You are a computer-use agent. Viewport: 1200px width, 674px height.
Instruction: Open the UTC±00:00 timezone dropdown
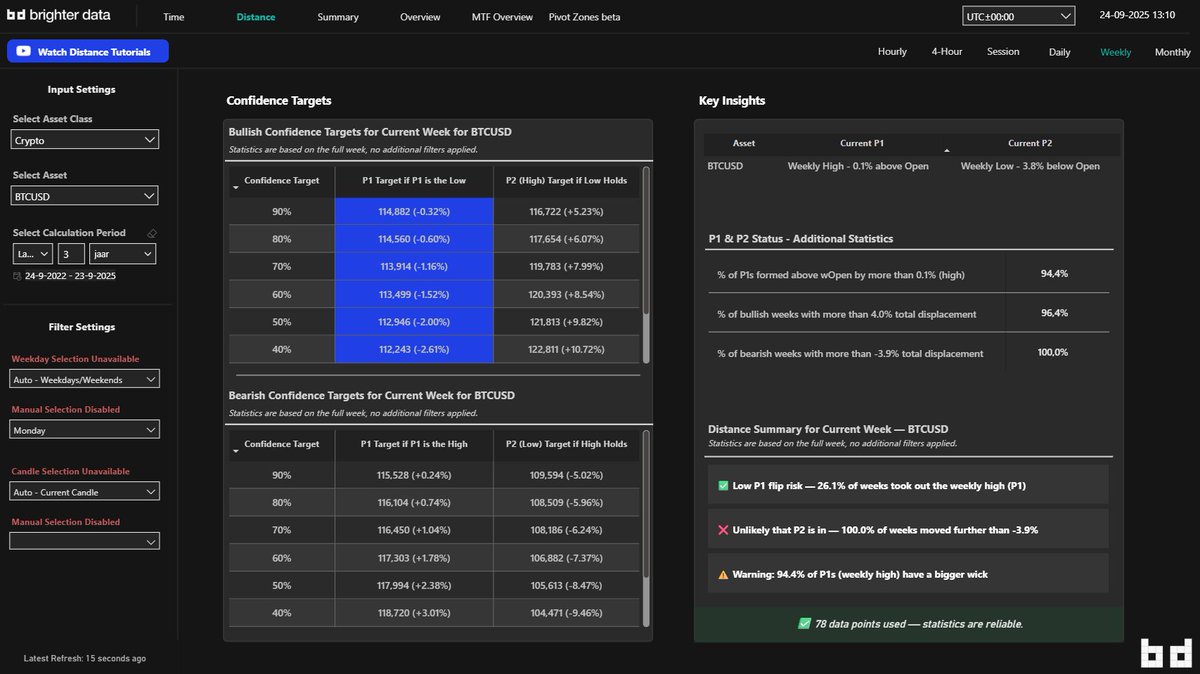(x=1018, y=16)
